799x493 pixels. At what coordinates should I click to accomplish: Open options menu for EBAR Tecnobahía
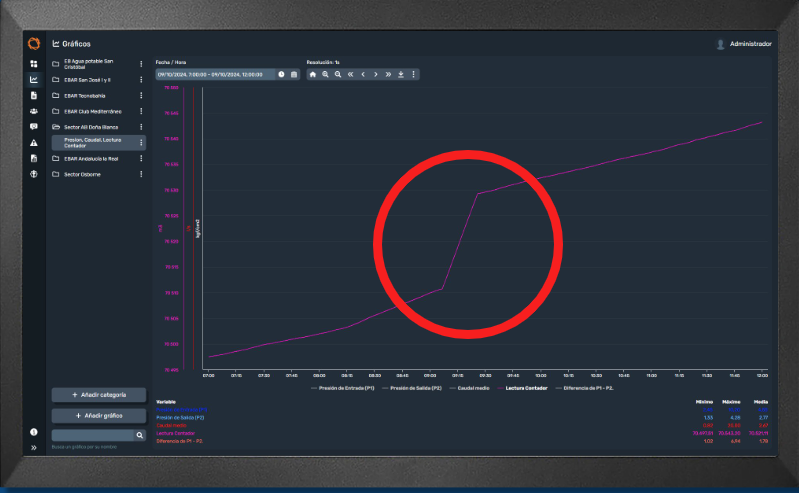[x=141, y=96]
